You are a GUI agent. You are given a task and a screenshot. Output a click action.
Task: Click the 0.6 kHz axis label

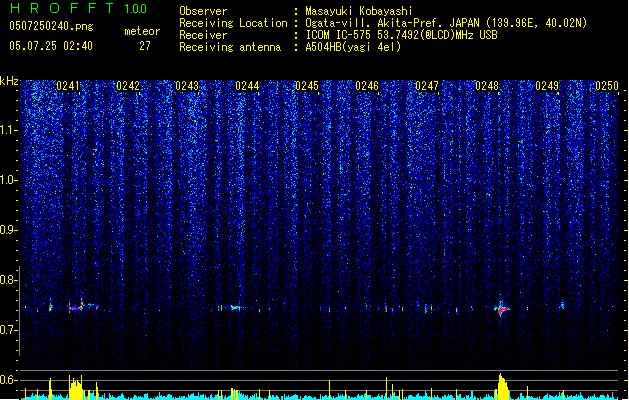click(9, 380)
